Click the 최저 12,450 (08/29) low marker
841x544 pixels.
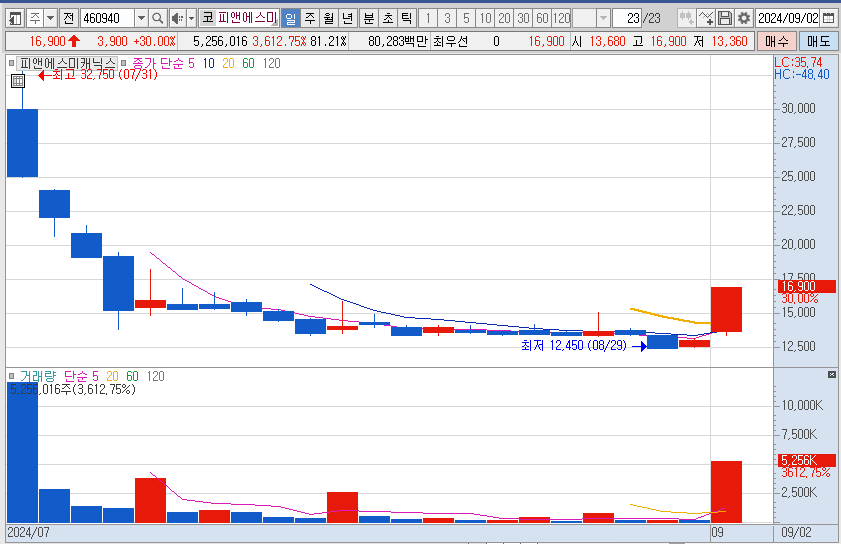(584, 346)
